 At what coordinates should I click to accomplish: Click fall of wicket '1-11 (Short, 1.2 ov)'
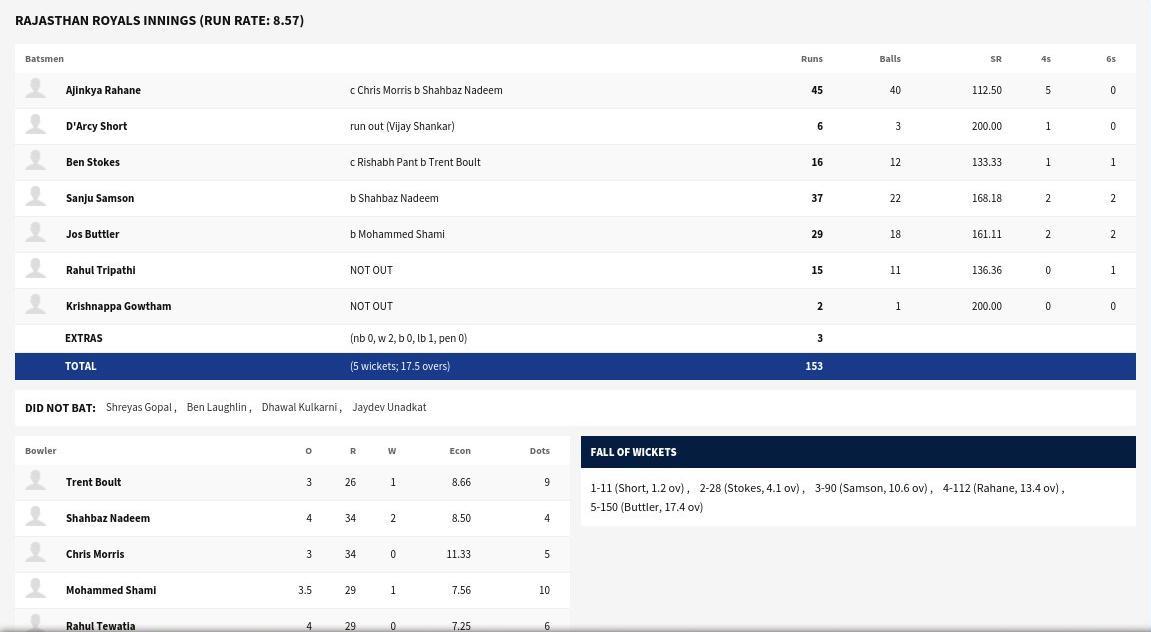[637, 488]
